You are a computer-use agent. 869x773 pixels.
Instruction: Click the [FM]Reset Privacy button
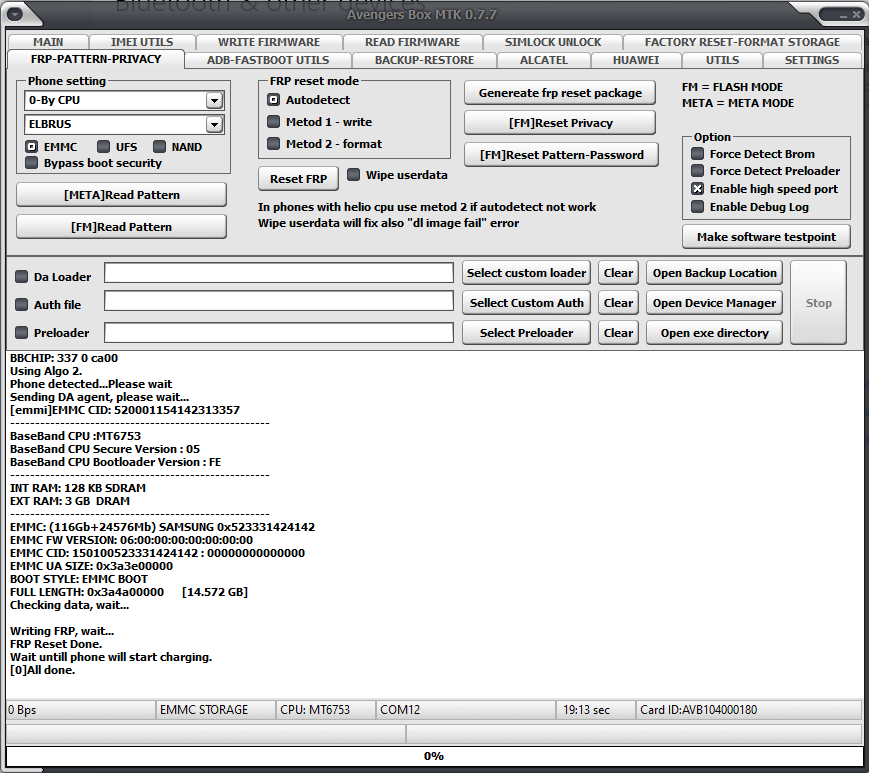[560, 123]
